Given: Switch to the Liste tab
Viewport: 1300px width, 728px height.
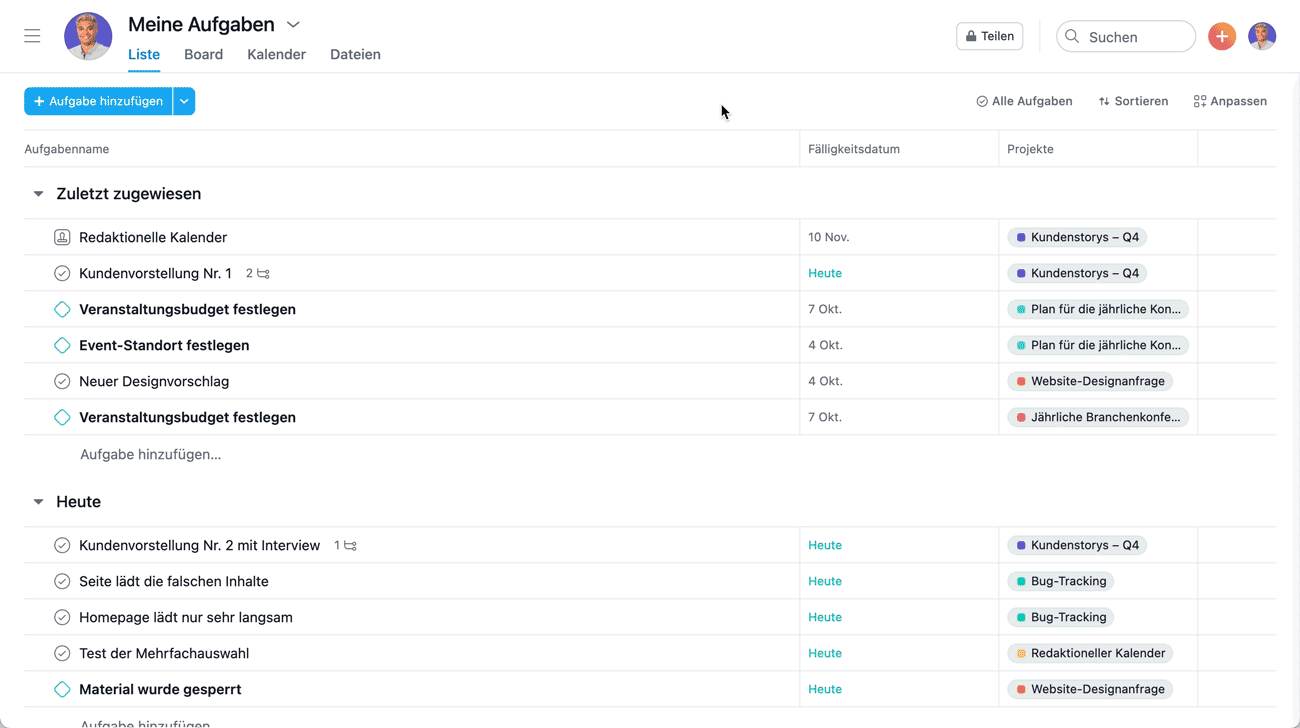Looking at the screenshot, I should [144, 54].
